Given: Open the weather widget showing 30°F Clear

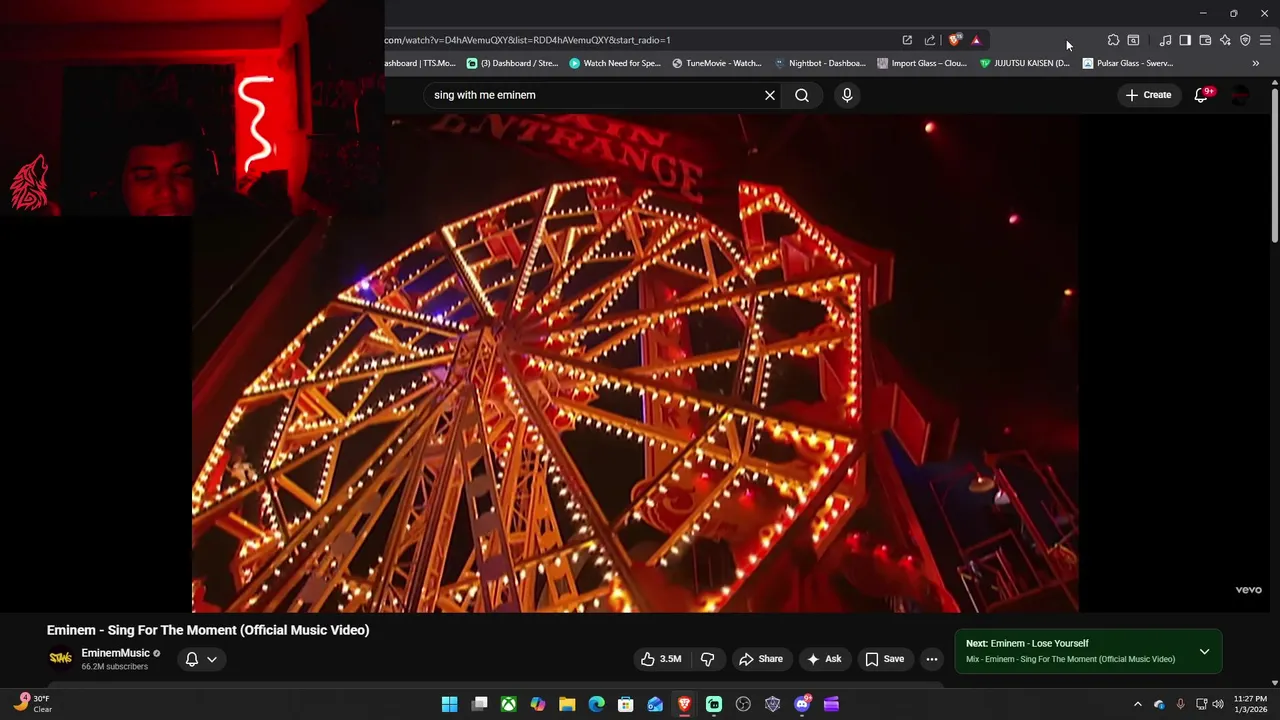Looking at the screenshot, I should tap(33, 704).
